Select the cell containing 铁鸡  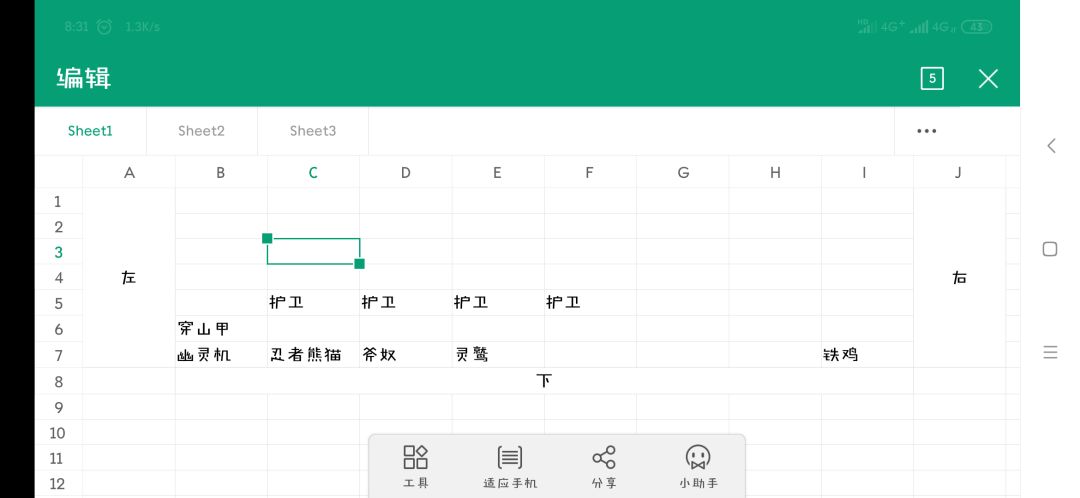pos(867,355)
